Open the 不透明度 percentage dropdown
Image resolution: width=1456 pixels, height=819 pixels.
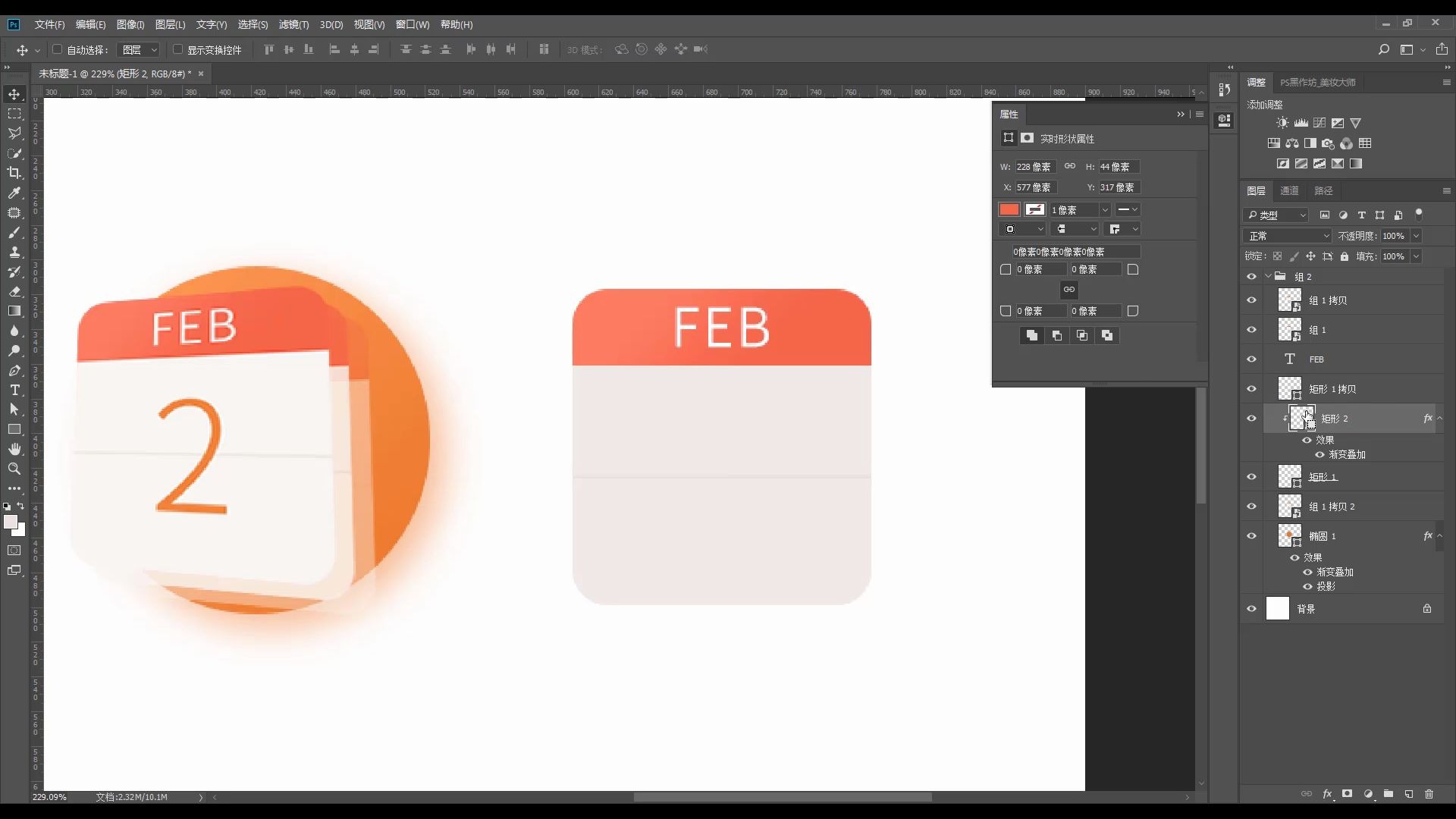click(x=1416, y=236)
